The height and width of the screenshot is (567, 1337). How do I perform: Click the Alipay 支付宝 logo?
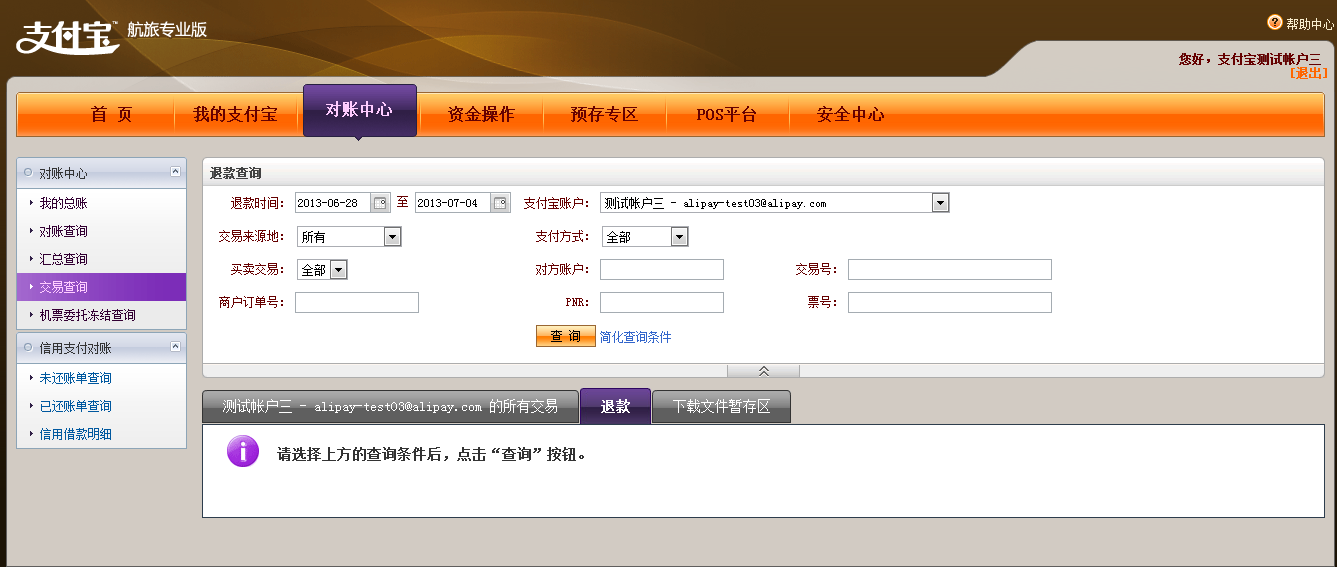pyautogui.click(x=66, y=36)
